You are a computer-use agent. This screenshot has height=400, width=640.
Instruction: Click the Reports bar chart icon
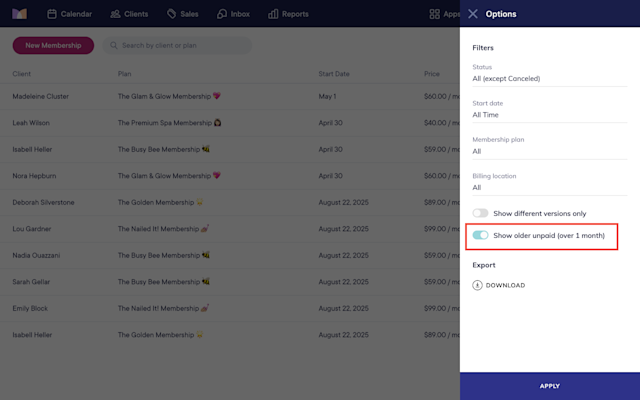click(273, 14)
